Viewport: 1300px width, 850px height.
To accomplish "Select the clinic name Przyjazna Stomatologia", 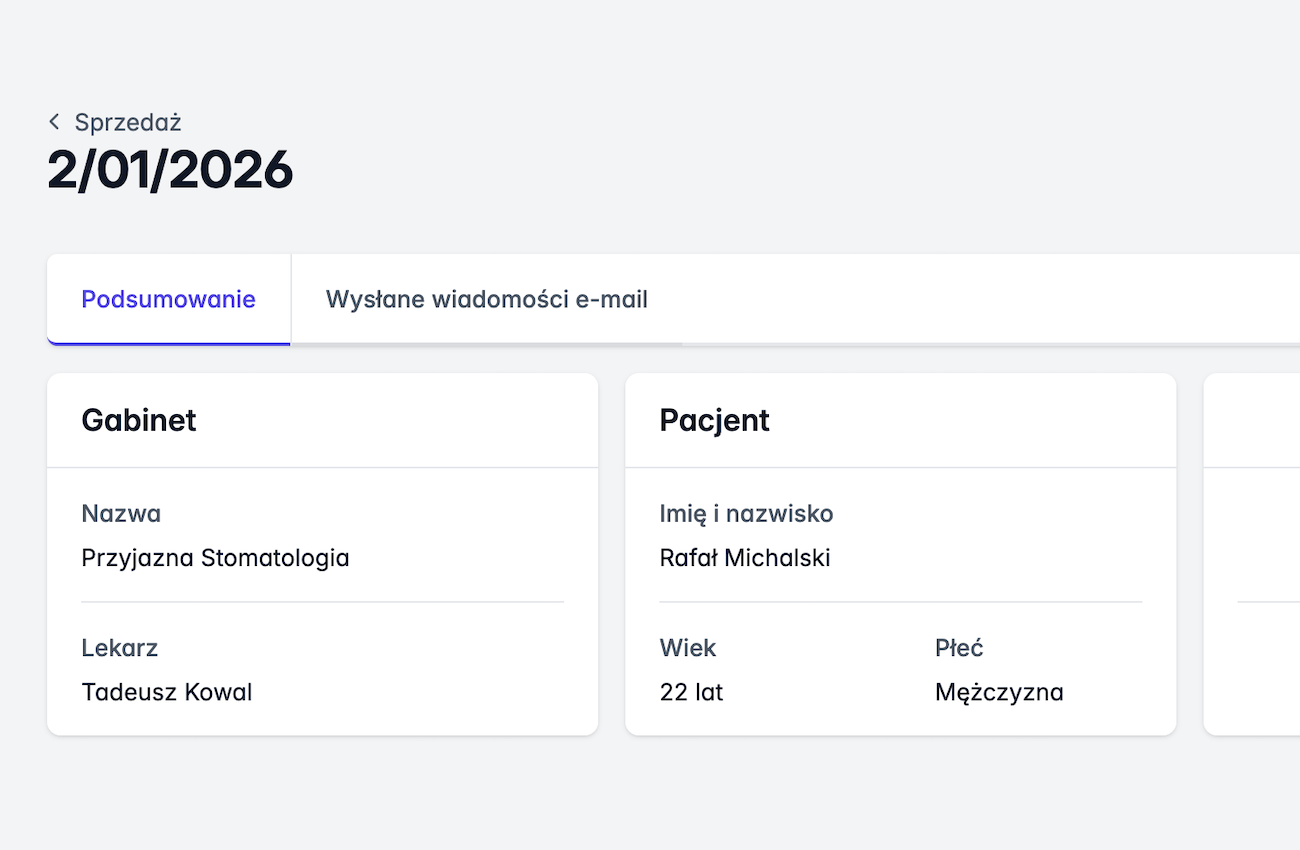I will pos(215,558).
